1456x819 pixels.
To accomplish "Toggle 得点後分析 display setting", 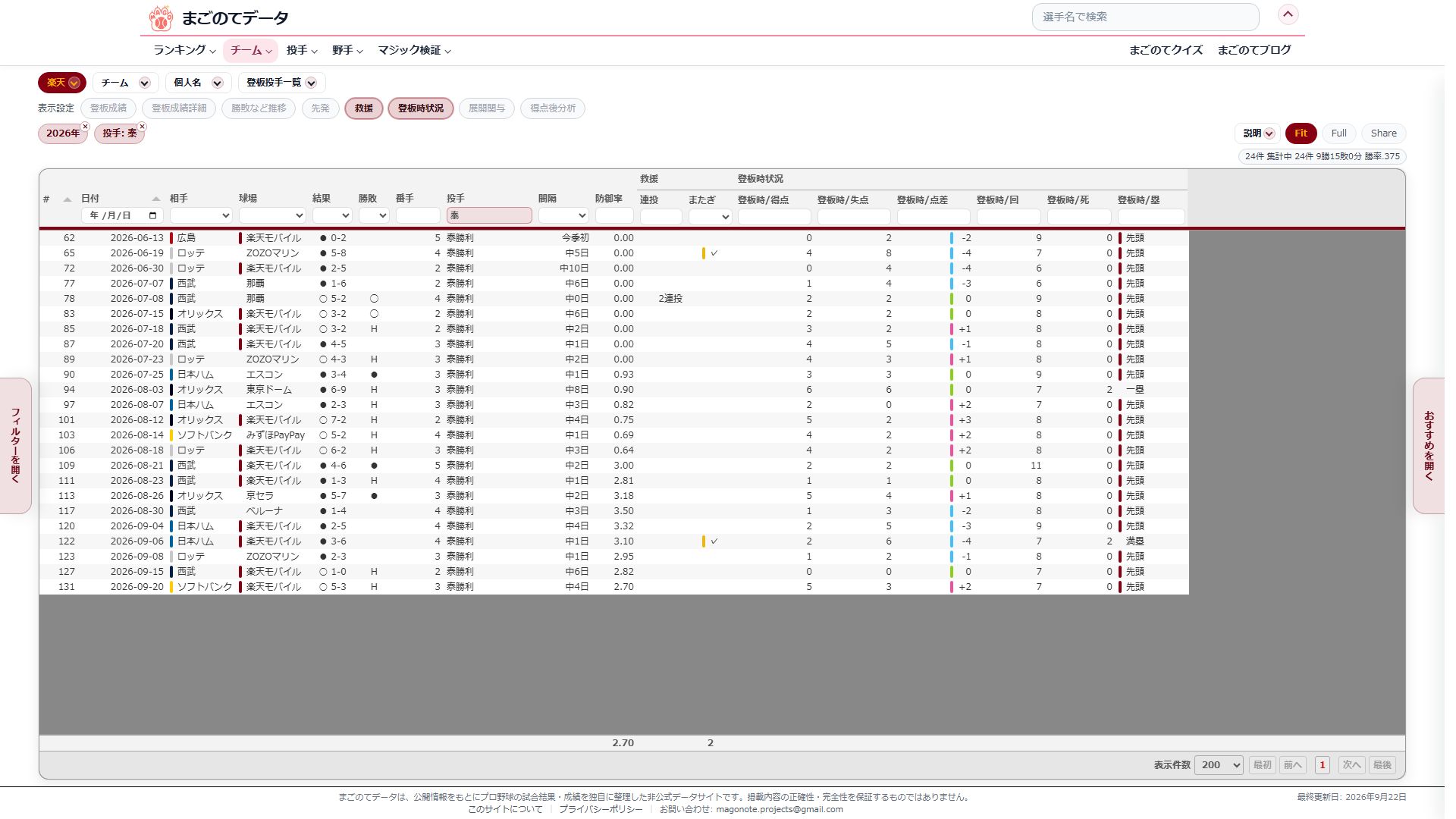I will coord(553,108).
